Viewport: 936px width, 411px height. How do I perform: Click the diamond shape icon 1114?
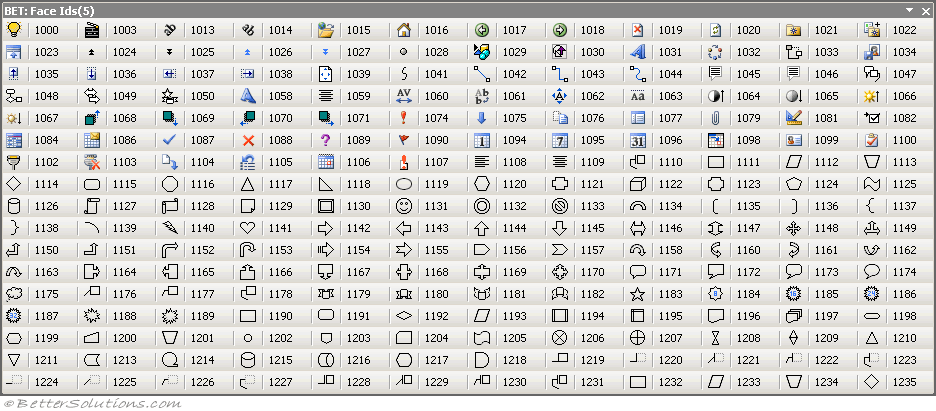point(13,184)
